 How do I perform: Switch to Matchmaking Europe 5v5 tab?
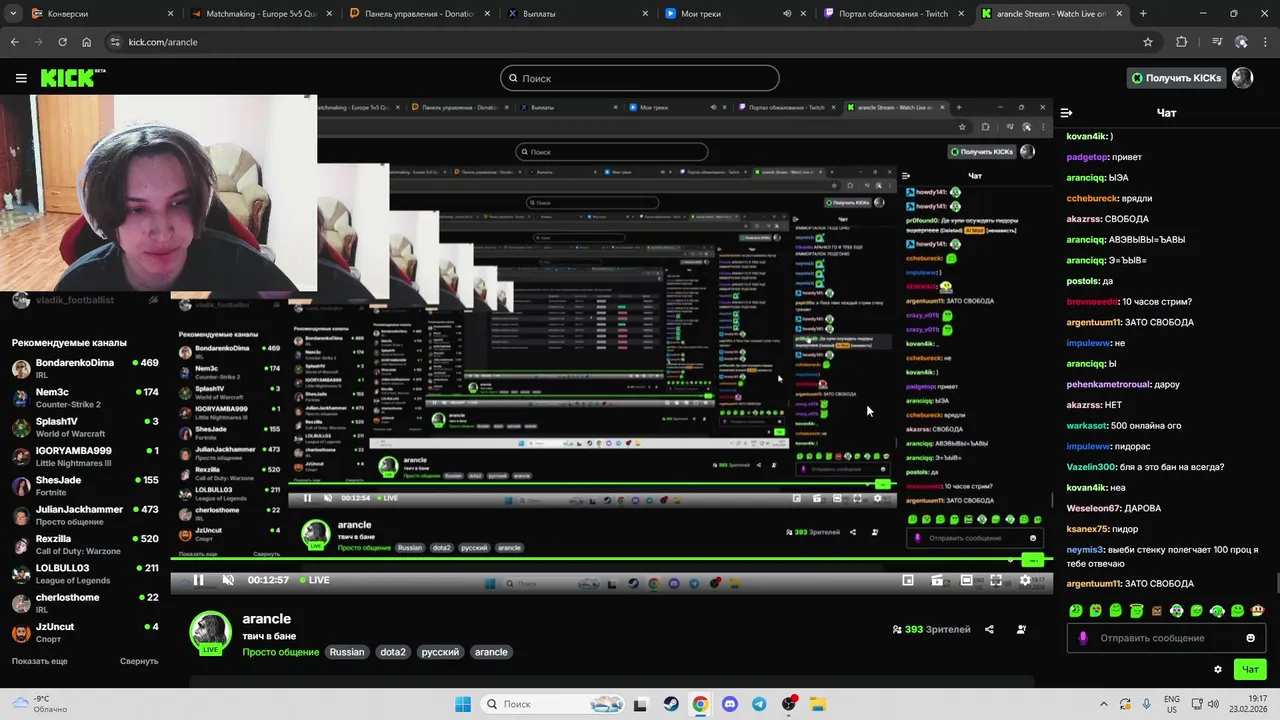[x=260, y=14]
